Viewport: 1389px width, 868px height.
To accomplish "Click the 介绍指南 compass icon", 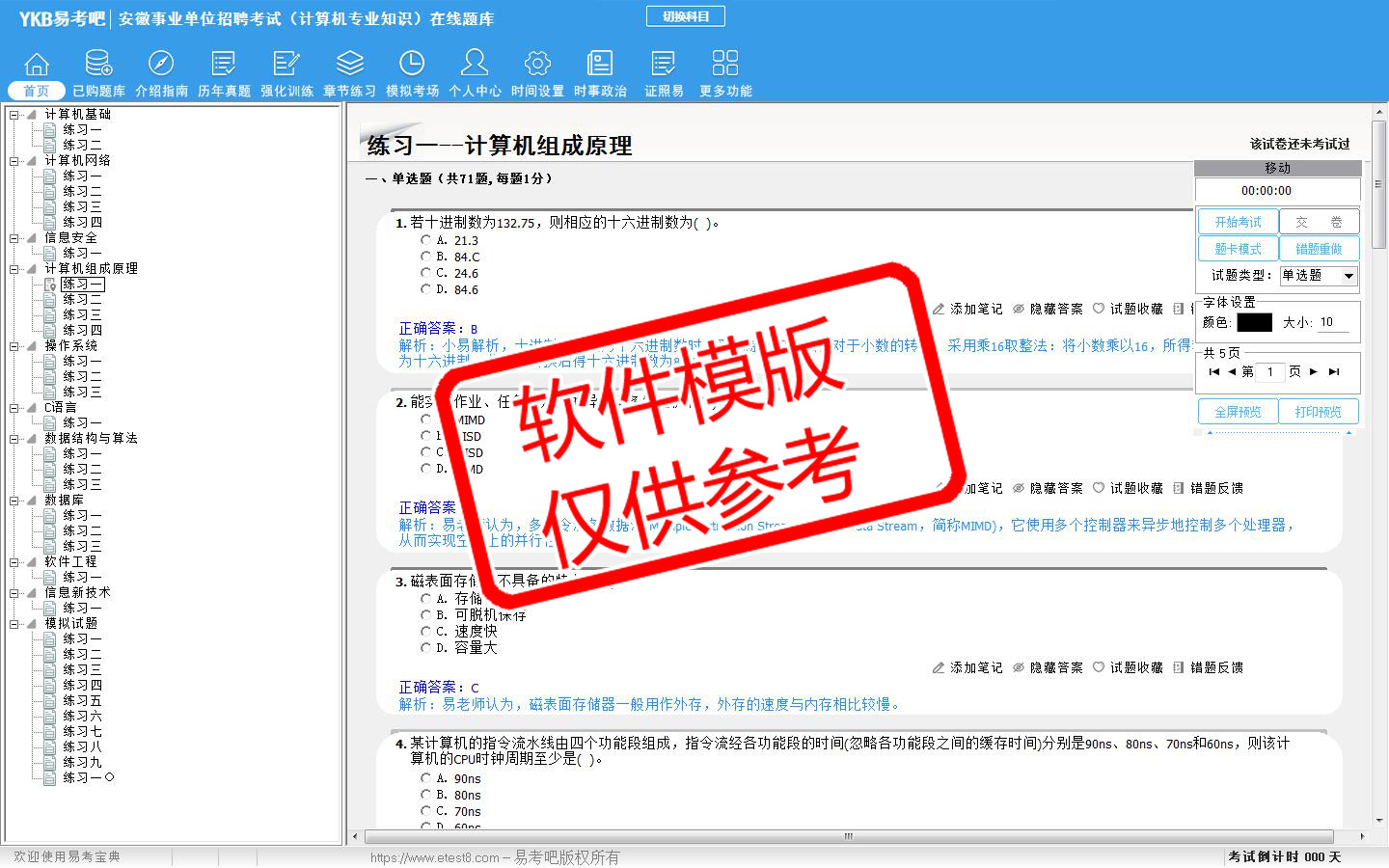I will pos(161,64).
